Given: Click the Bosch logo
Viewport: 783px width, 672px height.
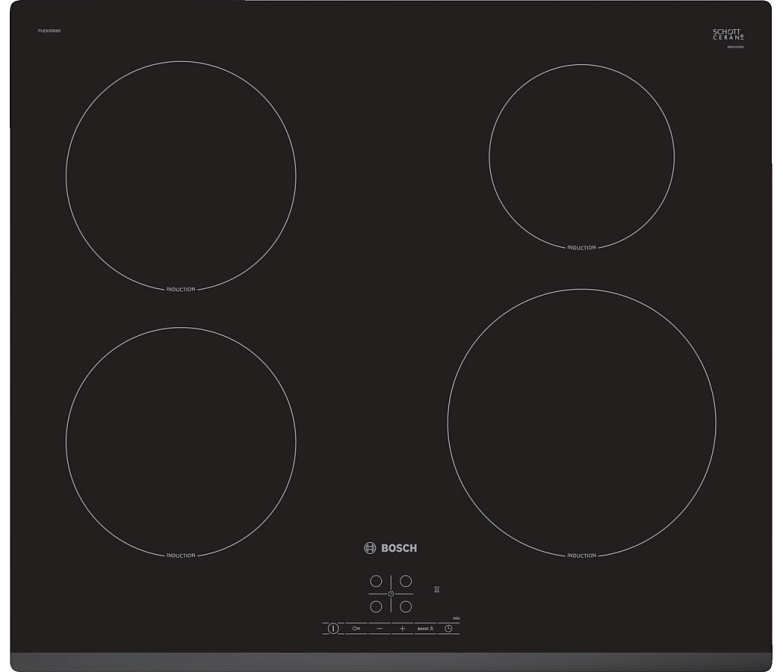Looking at the screenshot, I should click(389, 548).
